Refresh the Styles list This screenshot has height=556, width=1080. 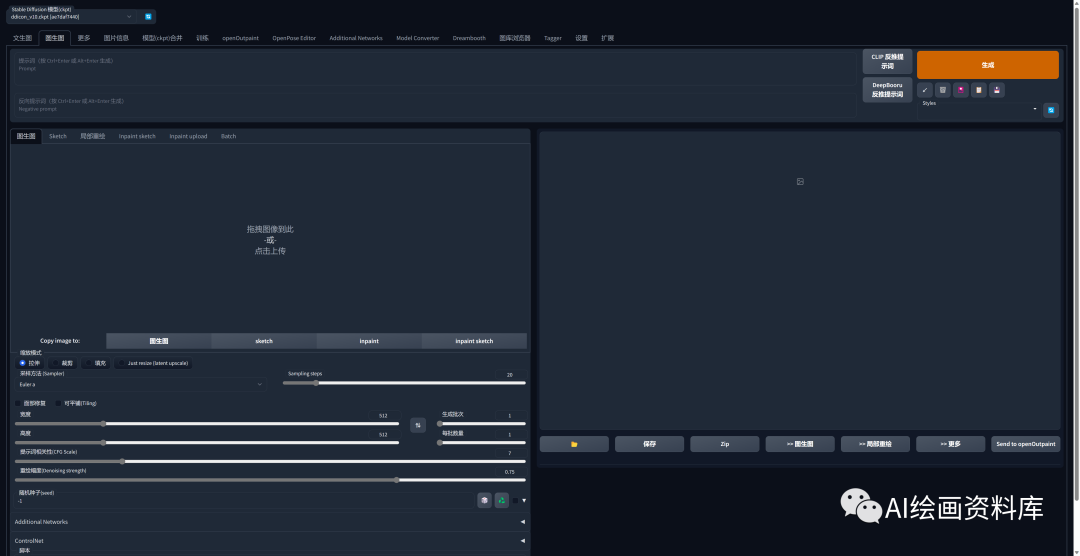tap(1051, 110)
